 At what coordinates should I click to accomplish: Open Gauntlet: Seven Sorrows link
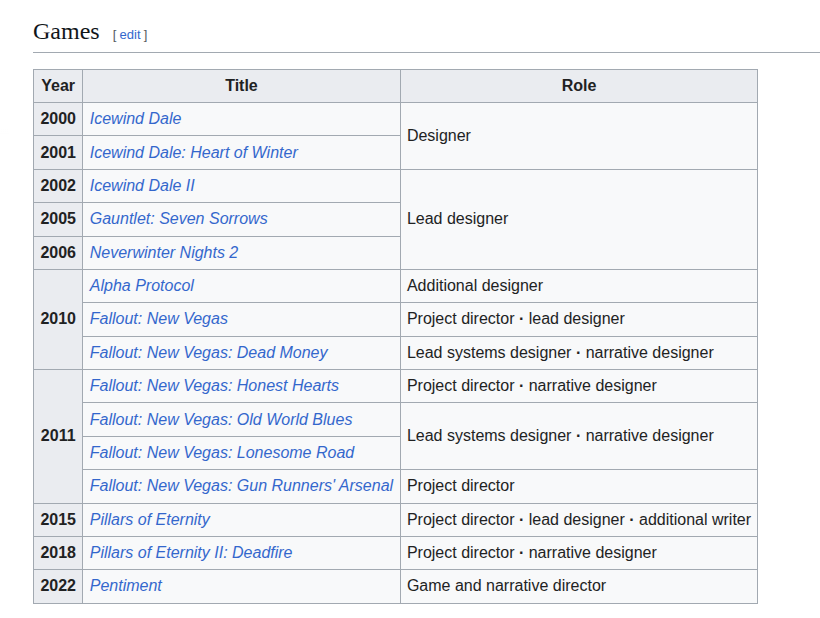tap(178, 219)
